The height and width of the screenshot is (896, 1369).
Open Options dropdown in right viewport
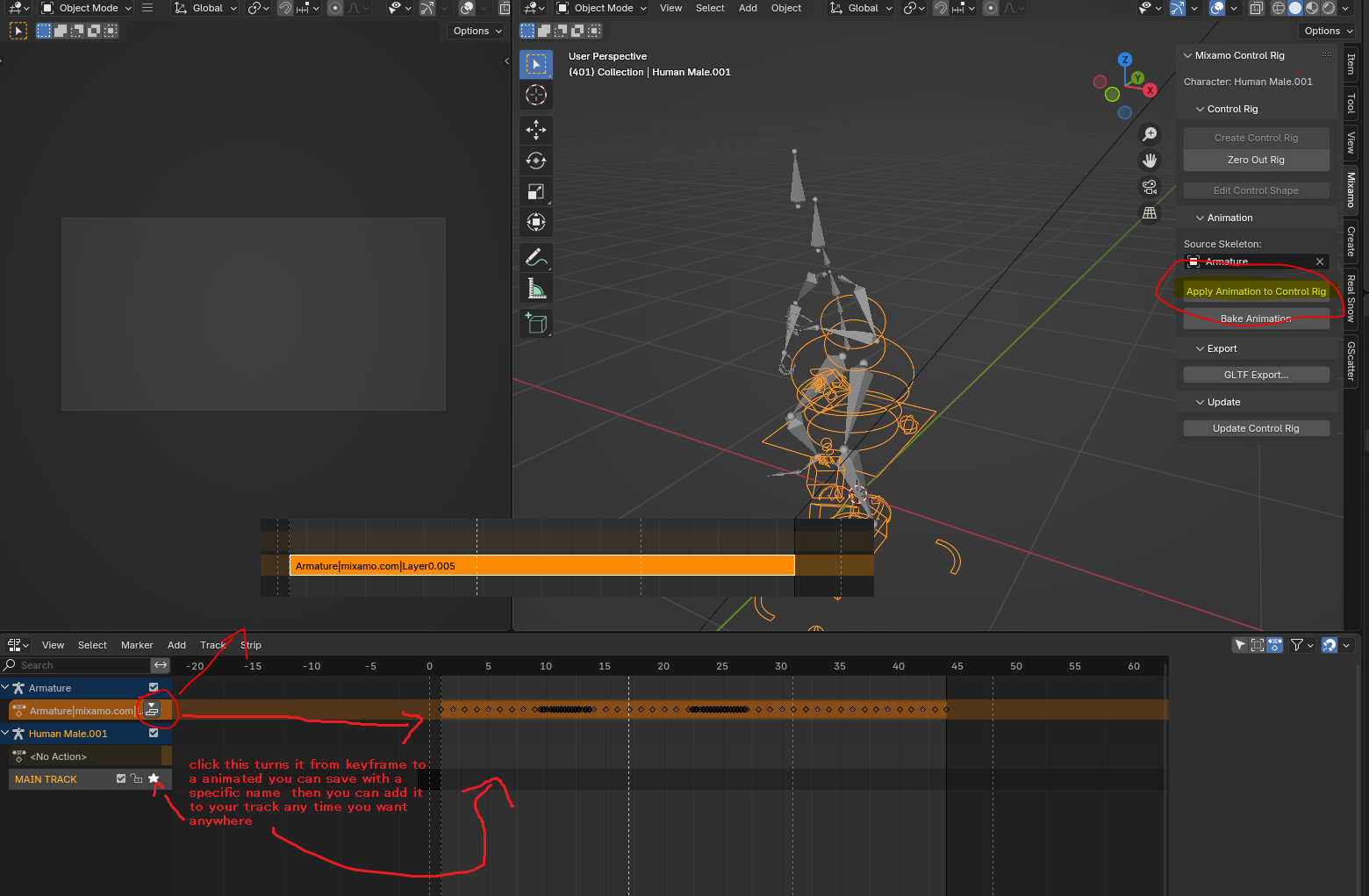click(x=1327, y=31)
